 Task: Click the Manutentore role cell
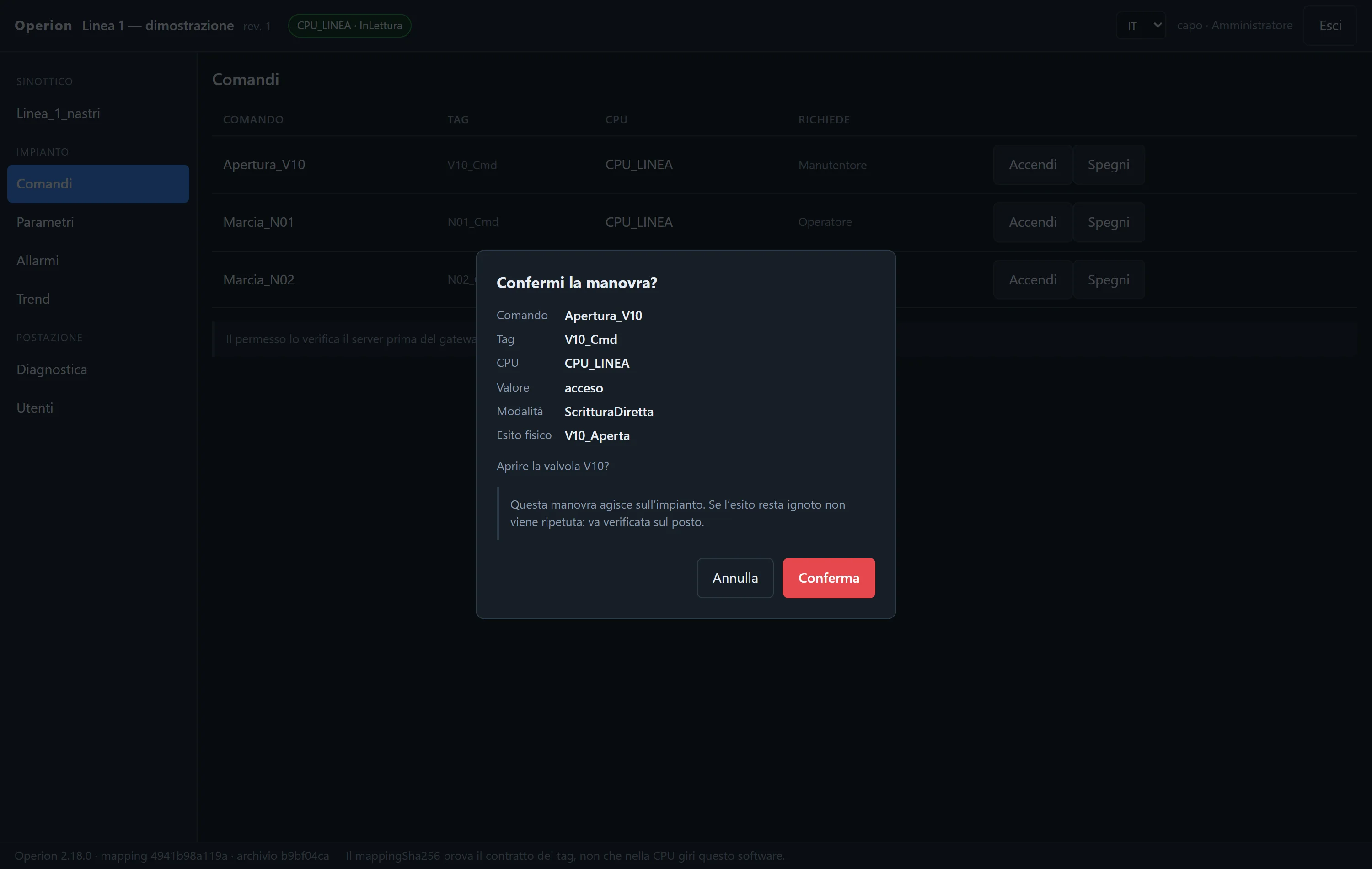tap(832, 165)
